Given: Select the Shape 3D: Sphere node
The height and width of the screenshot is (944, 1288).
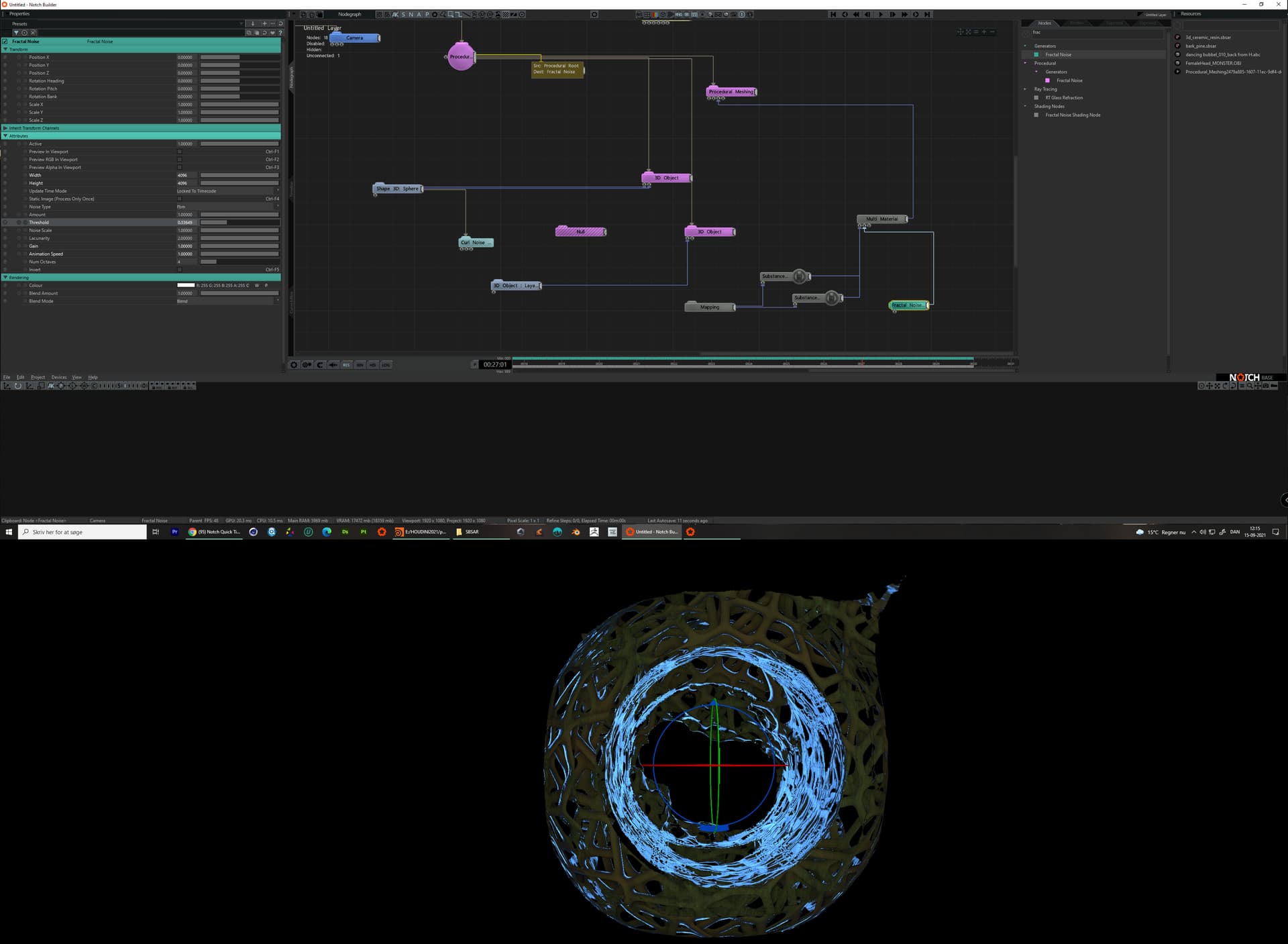Looking at the screenshot, I should [x=398, y=189].
